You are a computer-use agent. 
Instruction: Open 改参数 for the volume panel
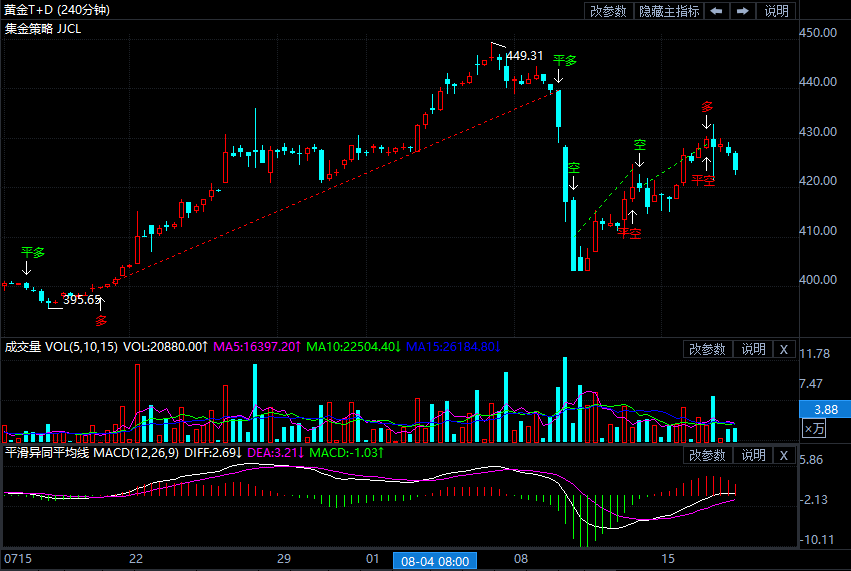708,349
